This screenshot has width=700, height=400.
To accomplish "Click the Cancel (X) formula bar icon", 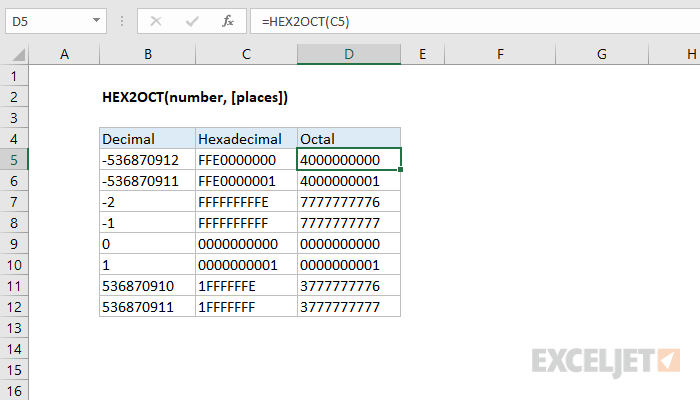I will pos(158,20).
